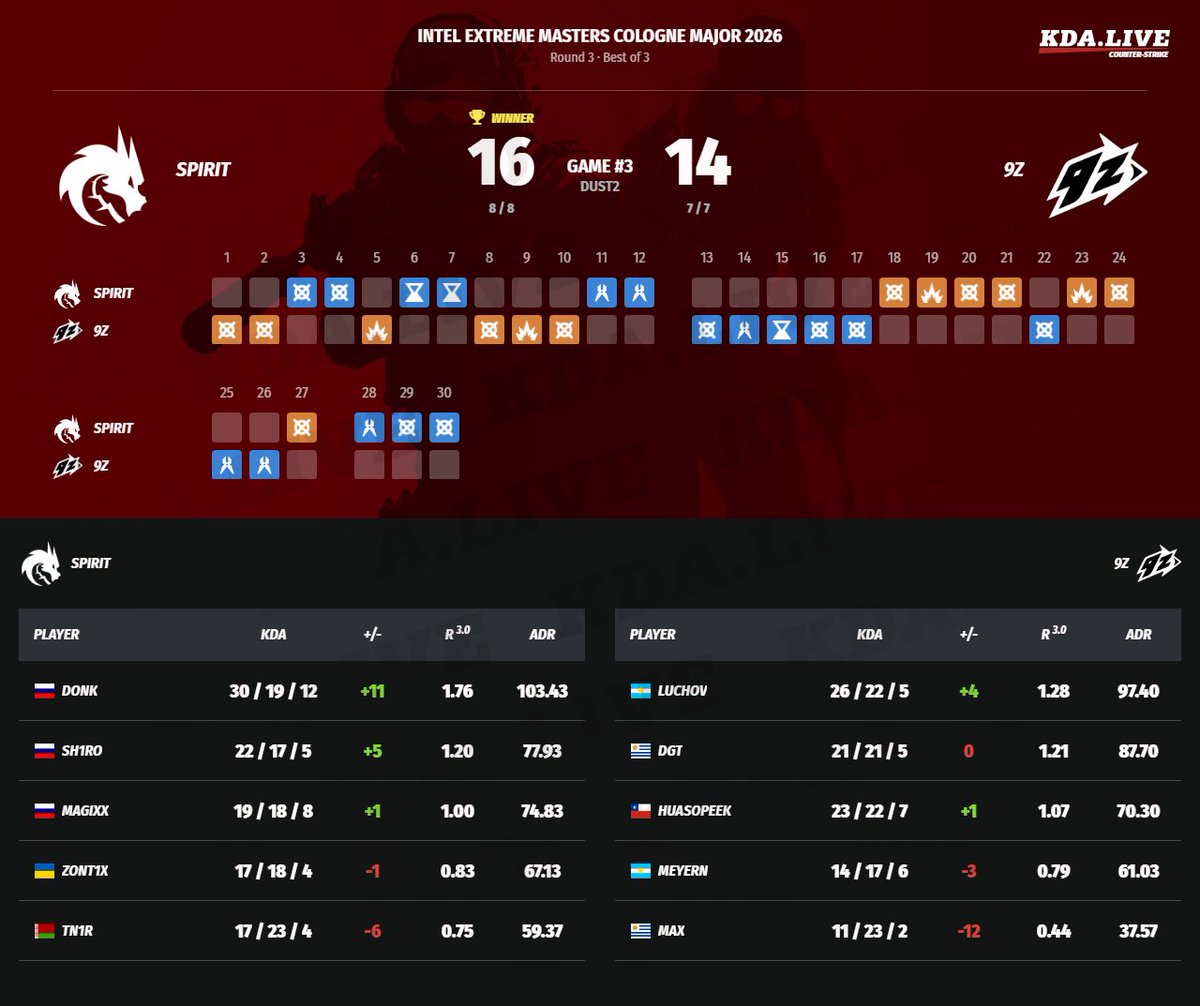Click the Russian flag next to DONK

44,691
